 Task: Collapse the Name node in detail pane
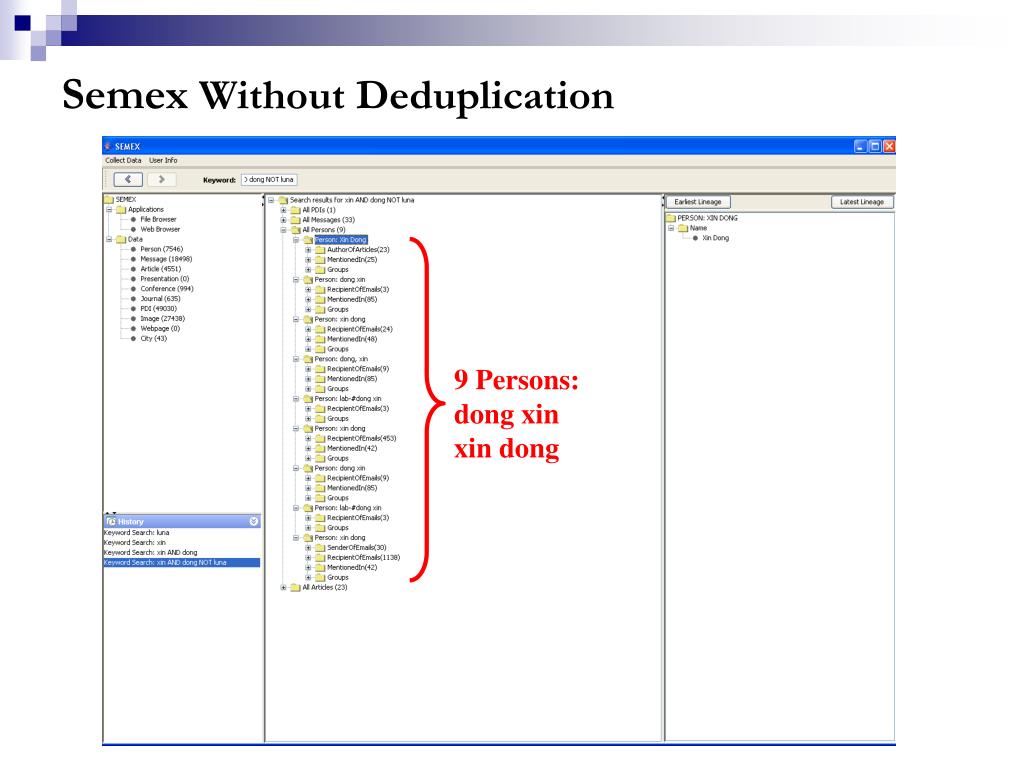pos(671,229)
